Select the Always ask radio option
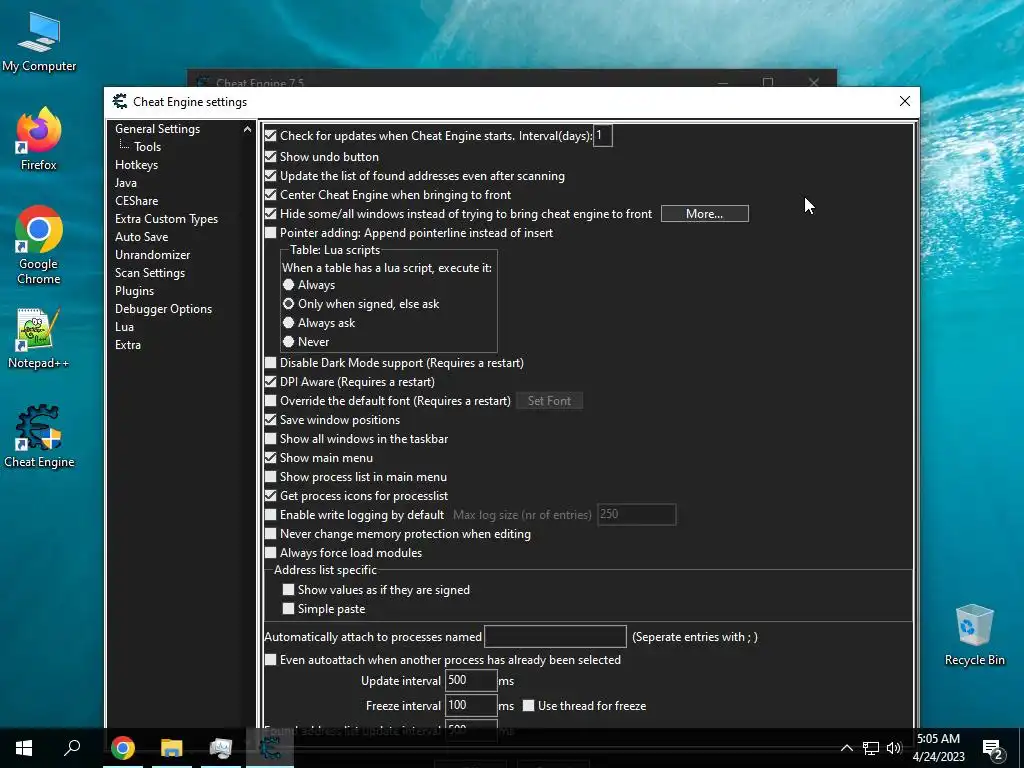The height and width of the screenshot is (768, 1024). pyautogui.click(x=289, y=323)
